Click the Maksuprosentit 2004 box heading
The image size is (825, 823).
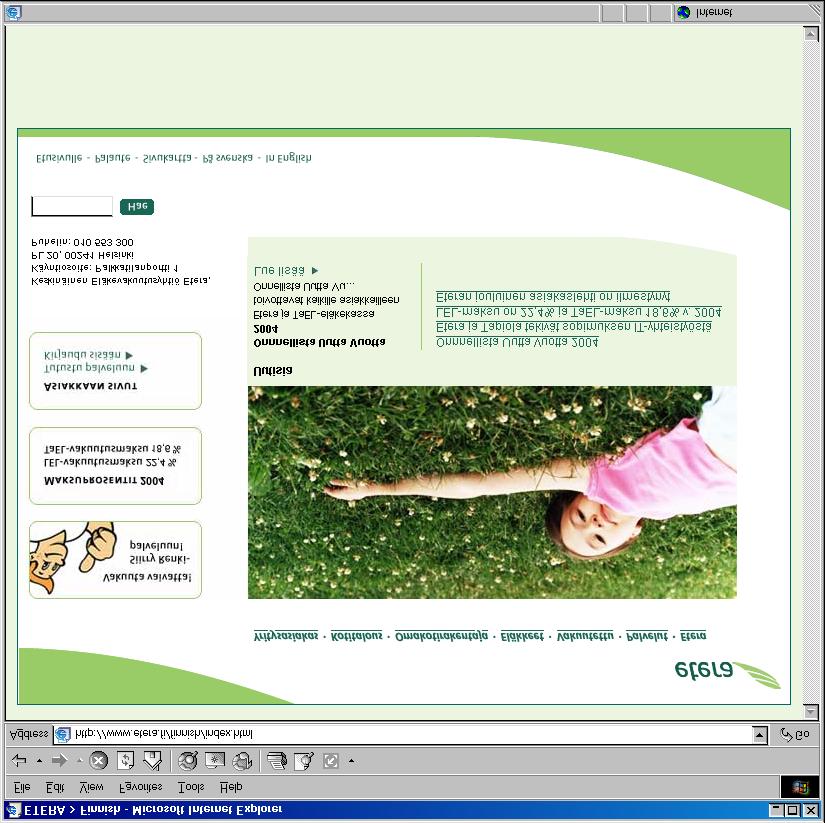click(104, 480)
